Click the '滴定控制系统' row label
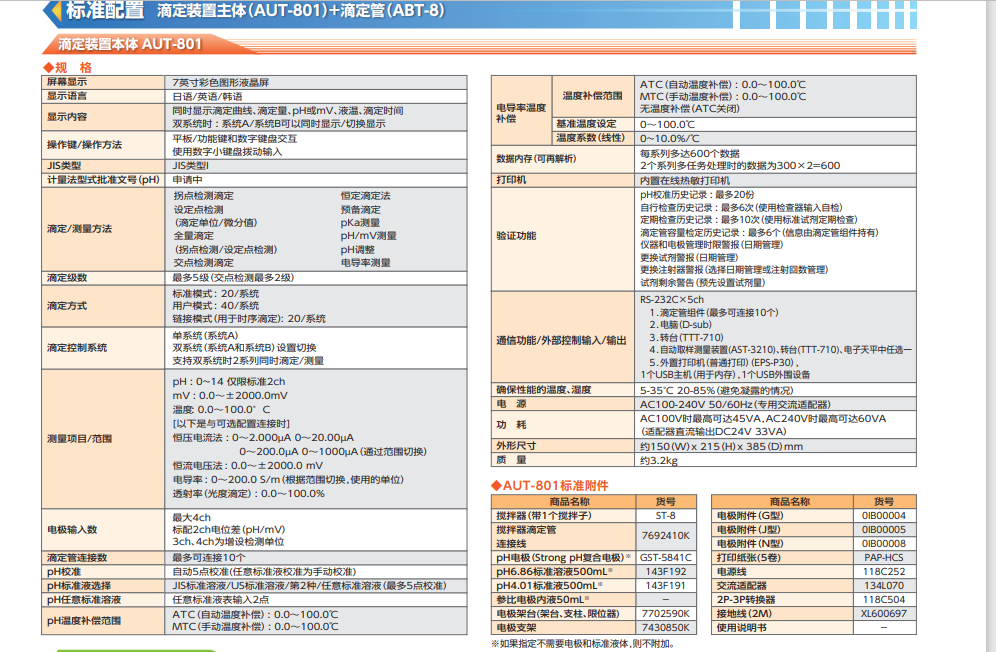This screenshot has height=652, width=996. (x=76, y=348)
